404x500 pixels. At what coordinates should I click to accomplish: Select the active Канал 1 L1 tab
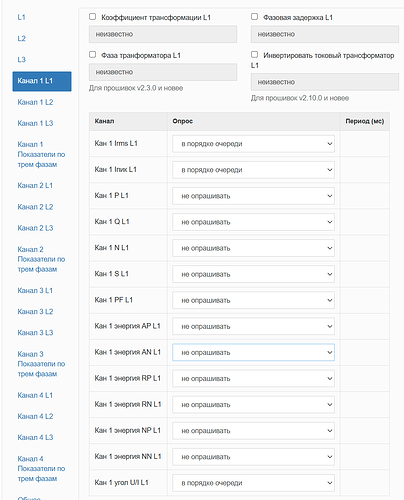coord(42,81)
